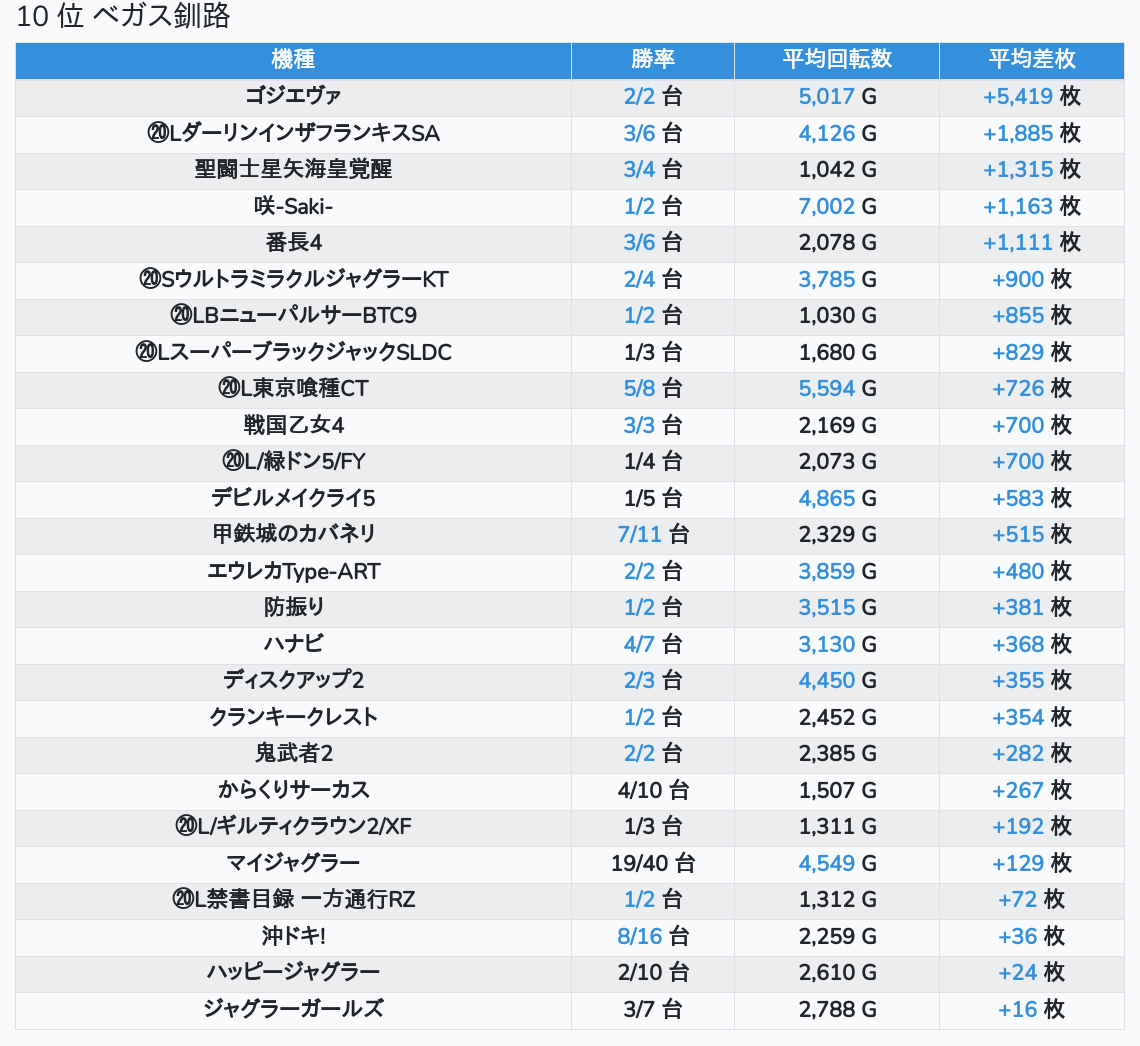Select the 19/40 台 win rate

pyautogui.click(x=652, y=864)
